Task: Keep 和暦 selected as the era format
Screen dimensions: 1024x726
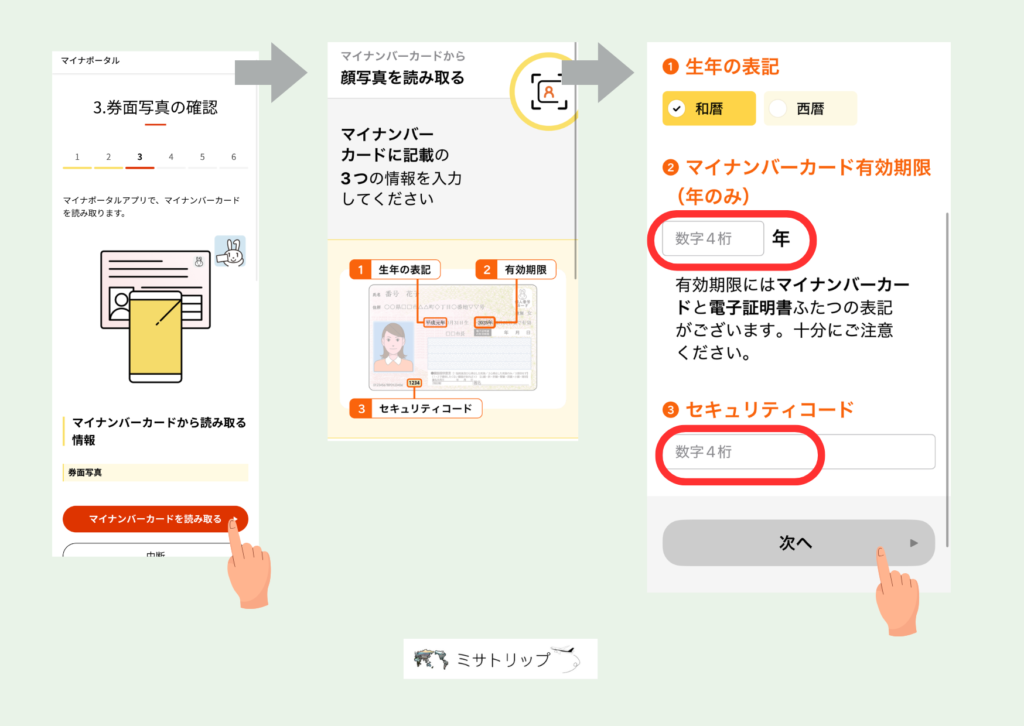Action: (708, 108)
